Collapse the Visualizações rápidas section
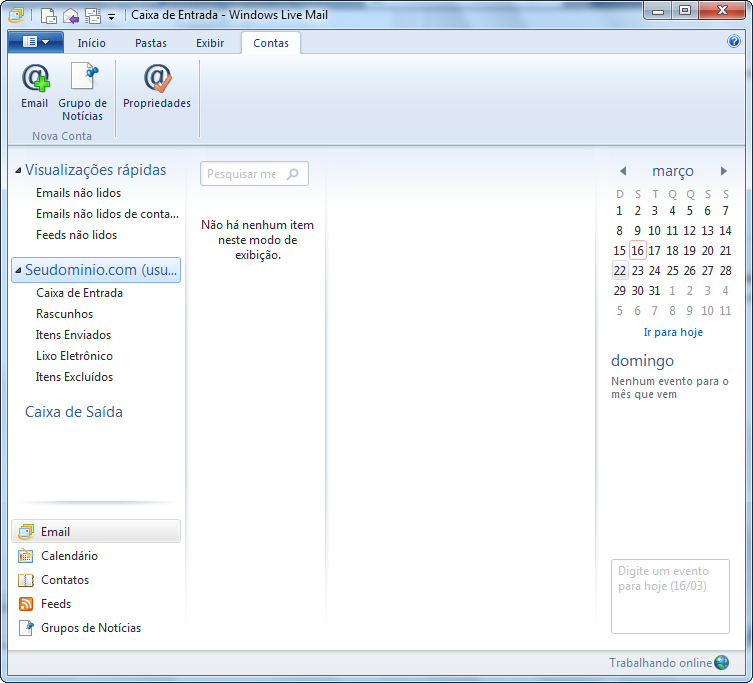This screenshot has height=683, width=753. pyautogui.click(x=18, y=171)
